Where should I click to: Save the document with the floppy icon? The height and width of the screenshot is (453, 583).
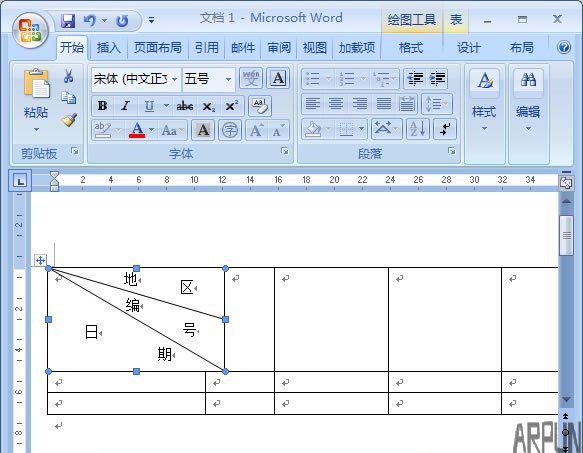[68, 21]
